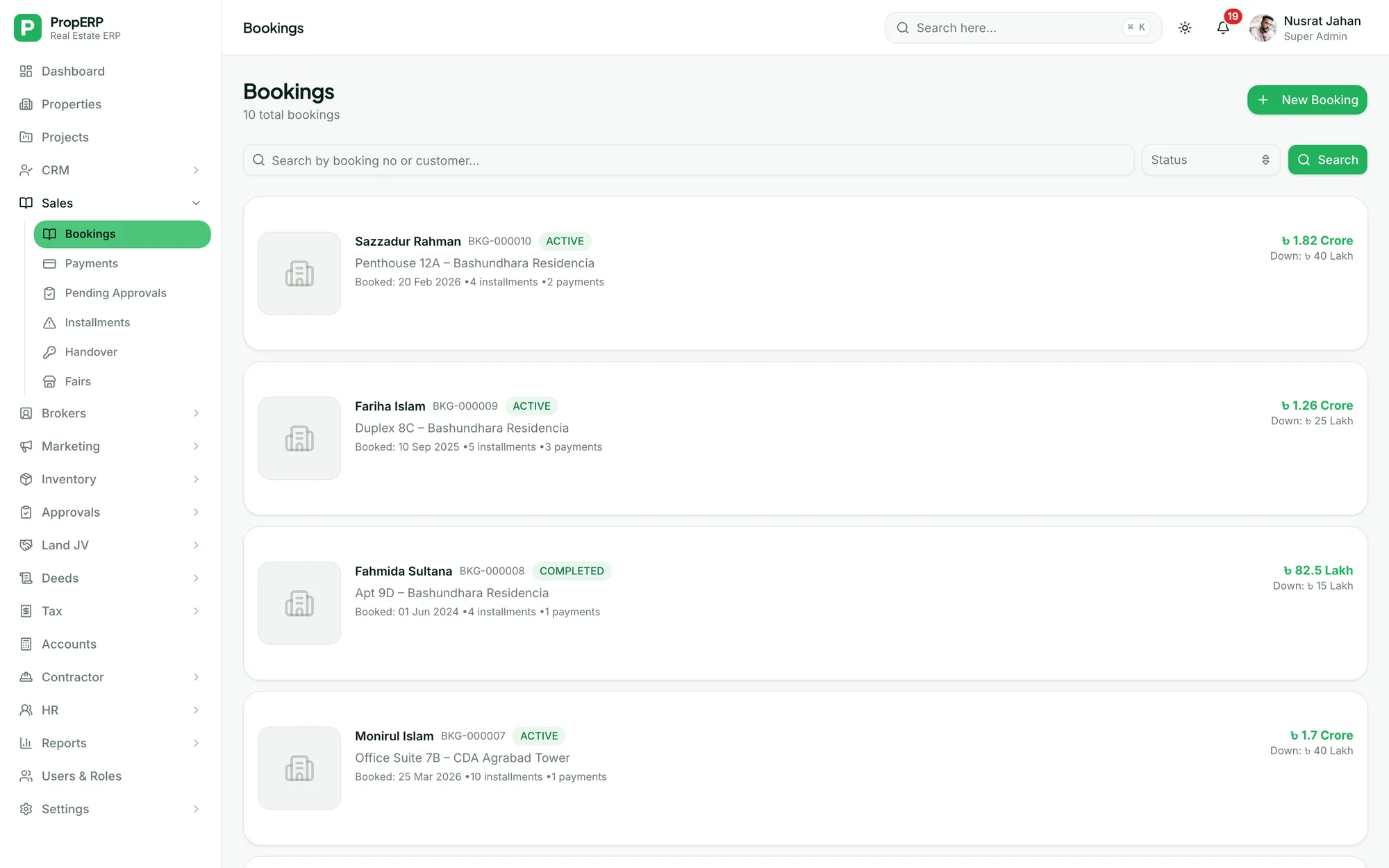
Task: Click Nusrat Jahan's profile avatar
Action: 1263,28
